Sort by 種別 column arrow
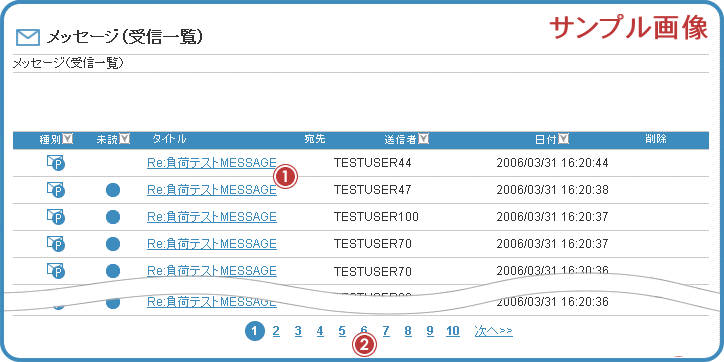 click(x=68, y=139)
